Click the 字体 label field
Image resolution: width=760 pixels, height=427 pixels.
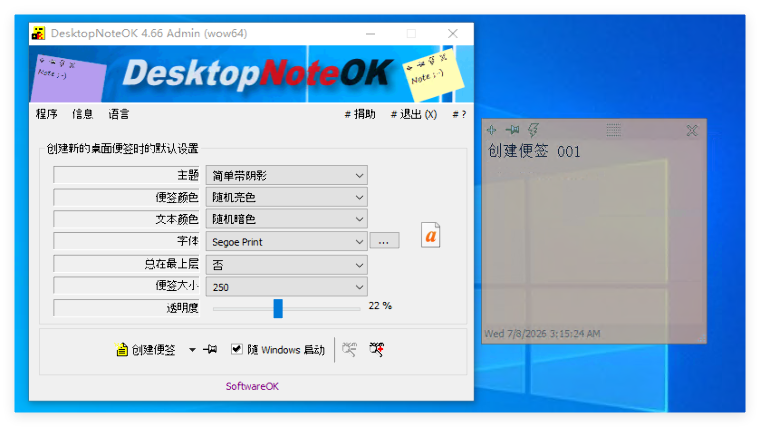(x=127, y=241)
